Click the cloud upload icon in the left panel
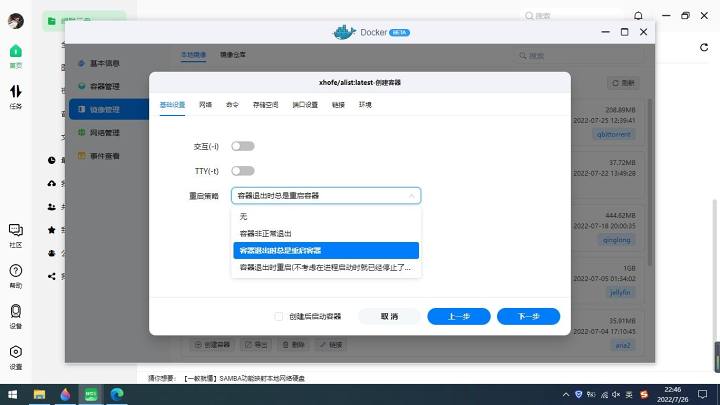720x405 pixels. tap(51, 184)
